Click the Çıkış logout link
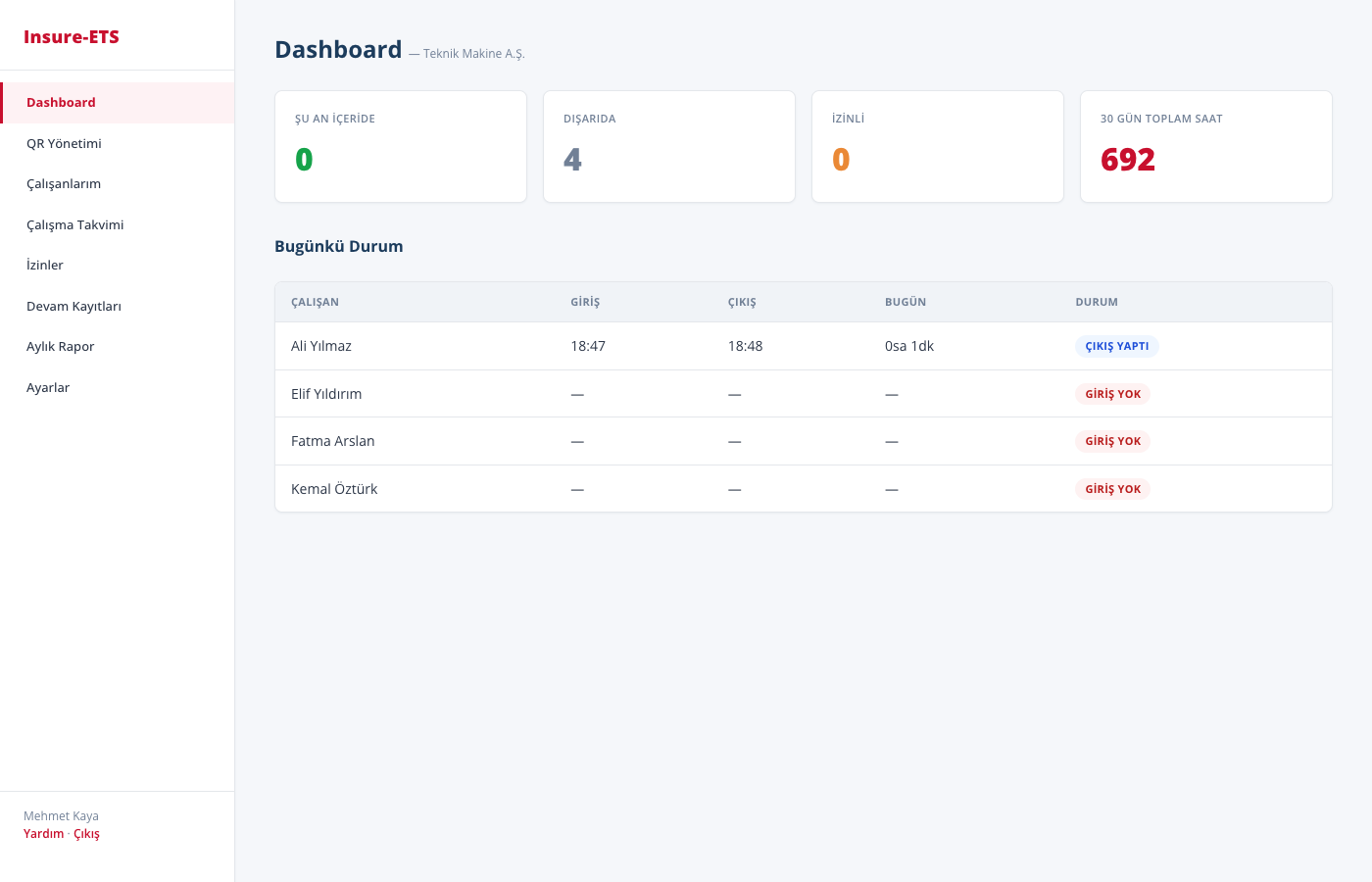This screenshot has width=1372, height=882. tap(87, 834)
